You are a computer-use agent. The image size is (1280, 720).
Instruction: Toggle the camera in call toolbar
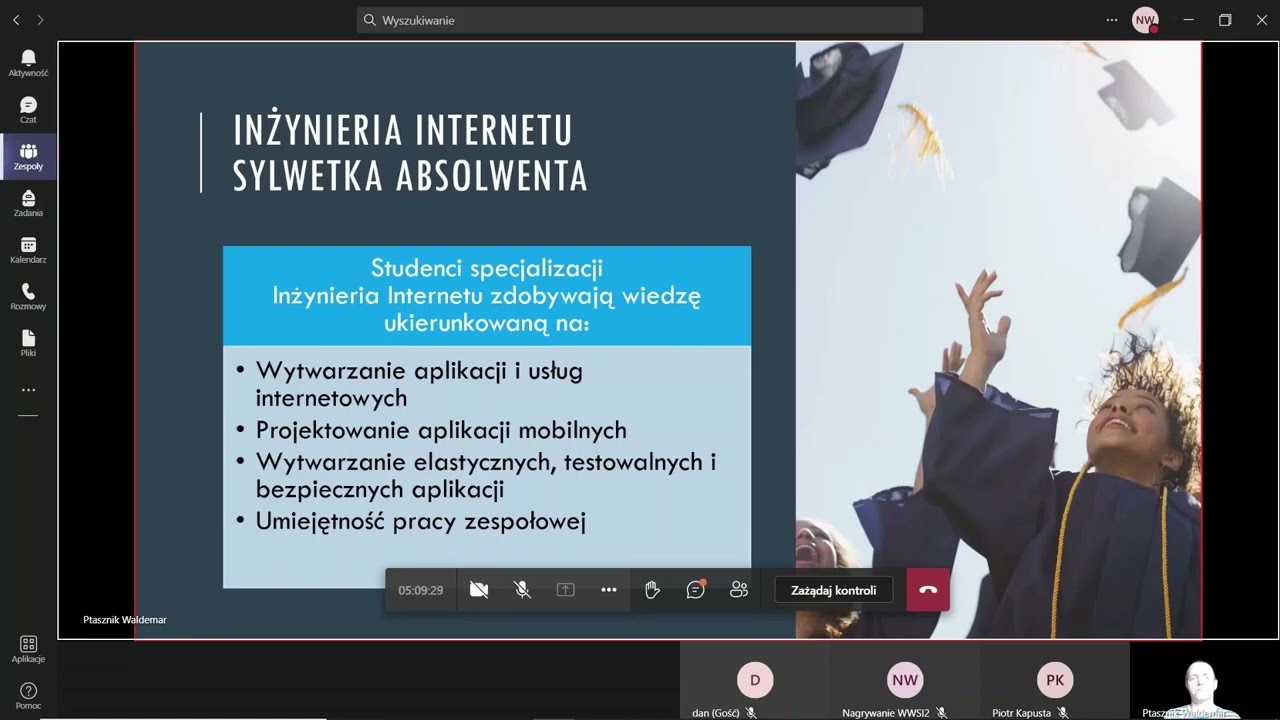(479, 590)
